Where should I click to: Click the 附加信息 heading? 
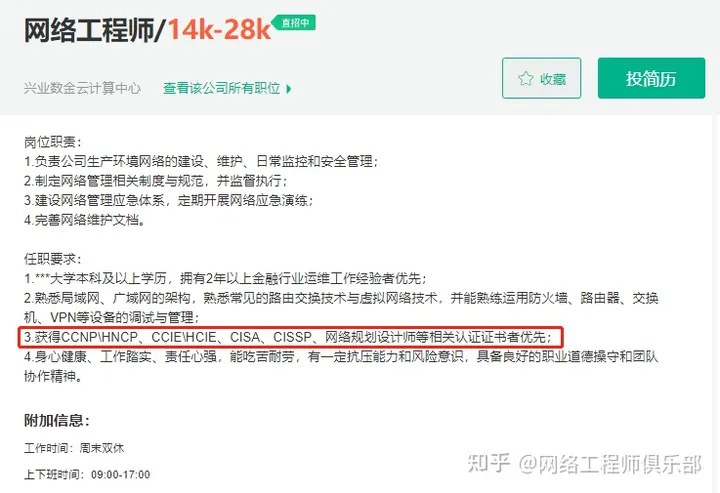click(x=56, y=420)
